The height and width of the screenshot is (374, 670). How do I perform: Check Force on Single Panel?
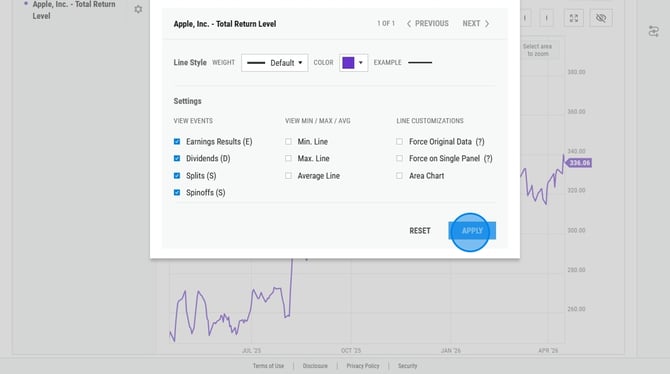click(x=399, y=159)
